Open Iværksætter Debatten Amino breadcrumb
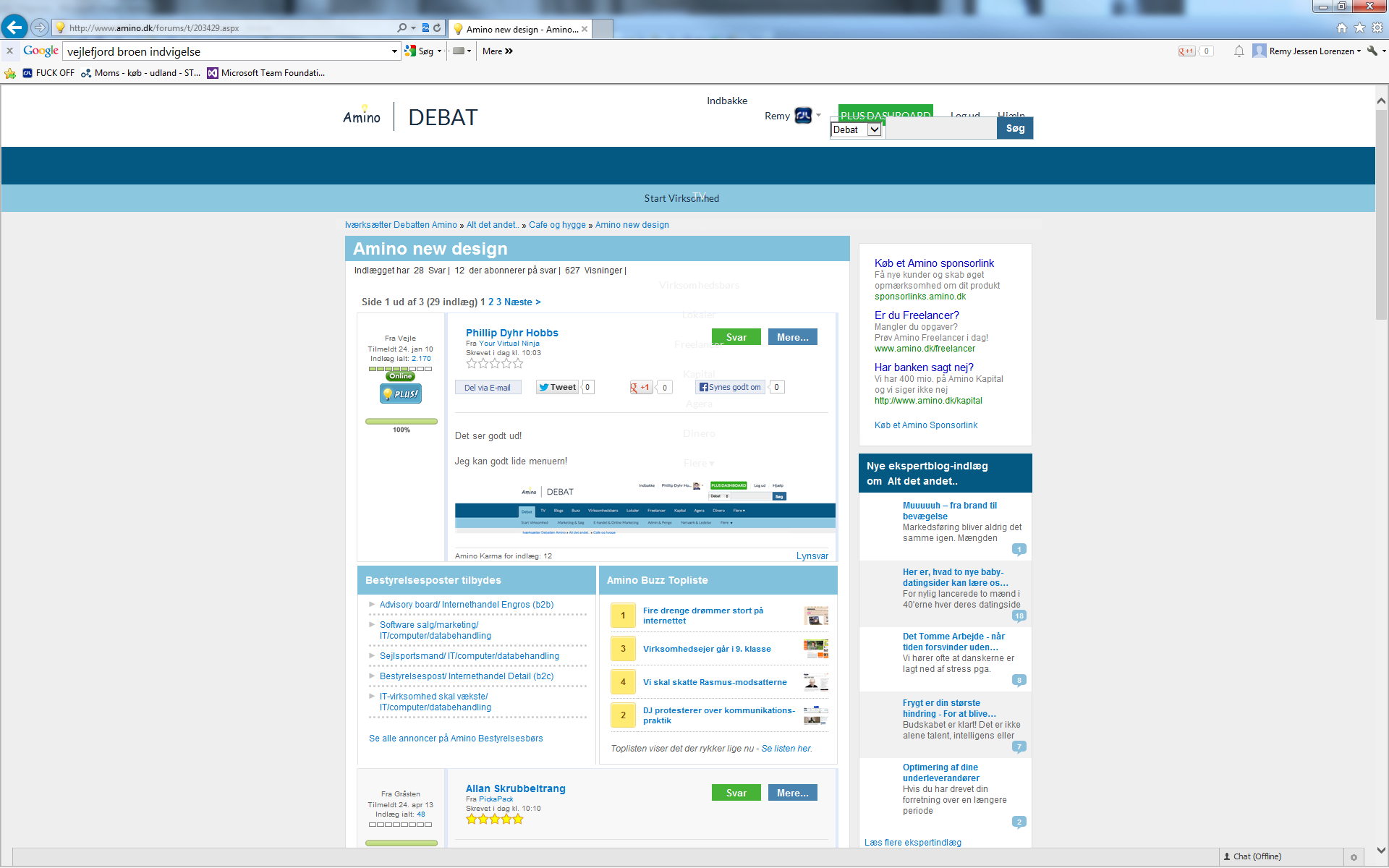 (x=401, y=225)
